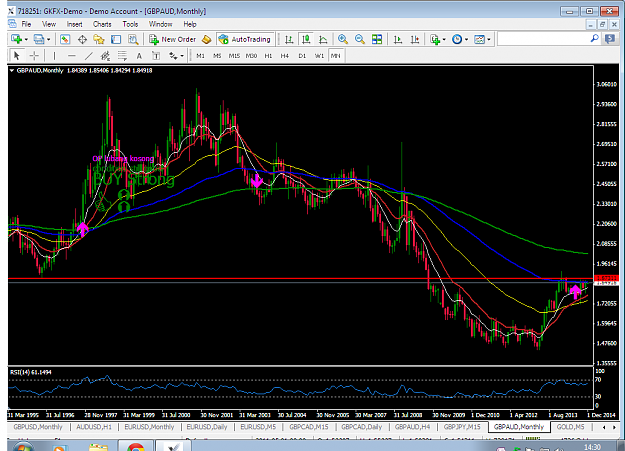Select the Text Label tool
625x451 pixels.
pyautogui.click(x=156, y=56)
